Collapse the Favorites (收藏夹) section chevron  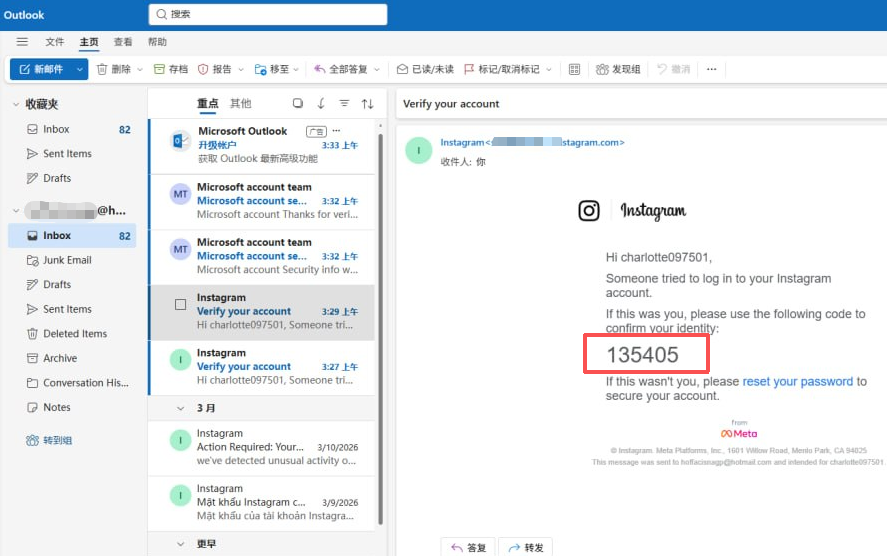16,104
